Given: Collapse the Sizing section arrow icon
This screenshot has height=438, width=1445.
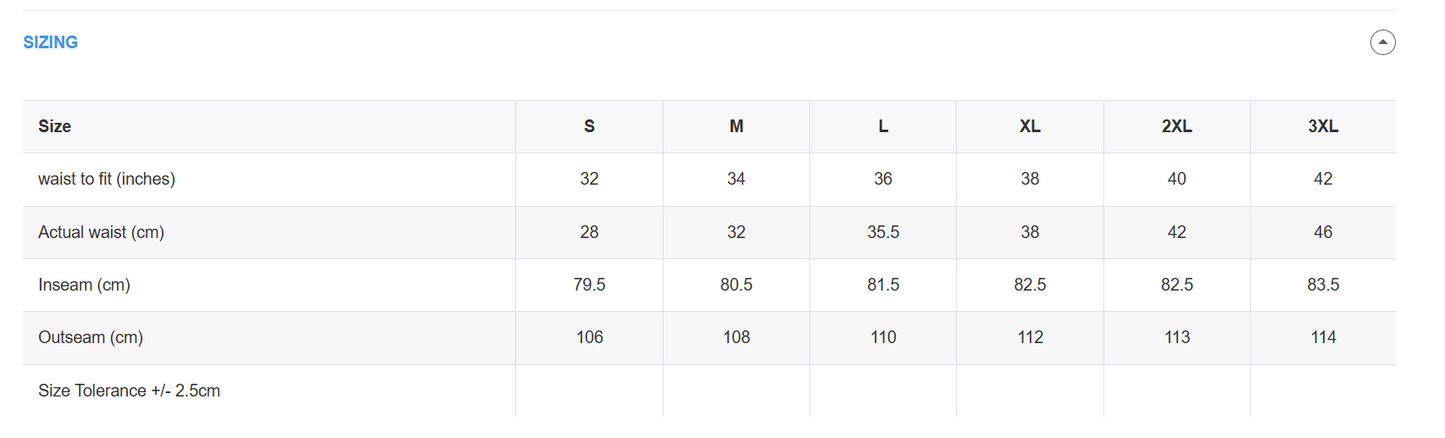Looking at the screenshot, I should tap(1383, 42).
